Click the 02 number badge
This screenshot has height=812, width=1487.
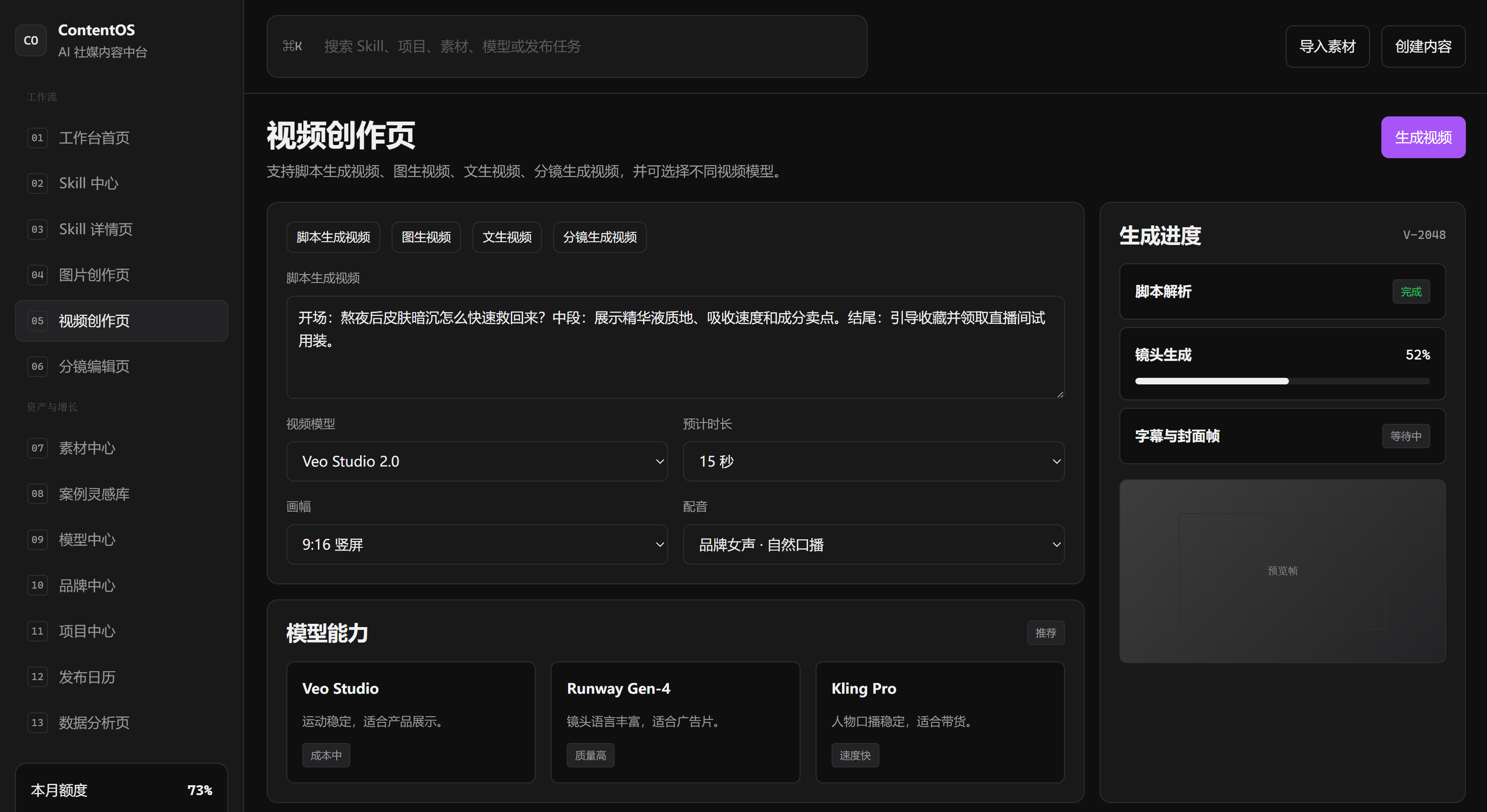38,184
